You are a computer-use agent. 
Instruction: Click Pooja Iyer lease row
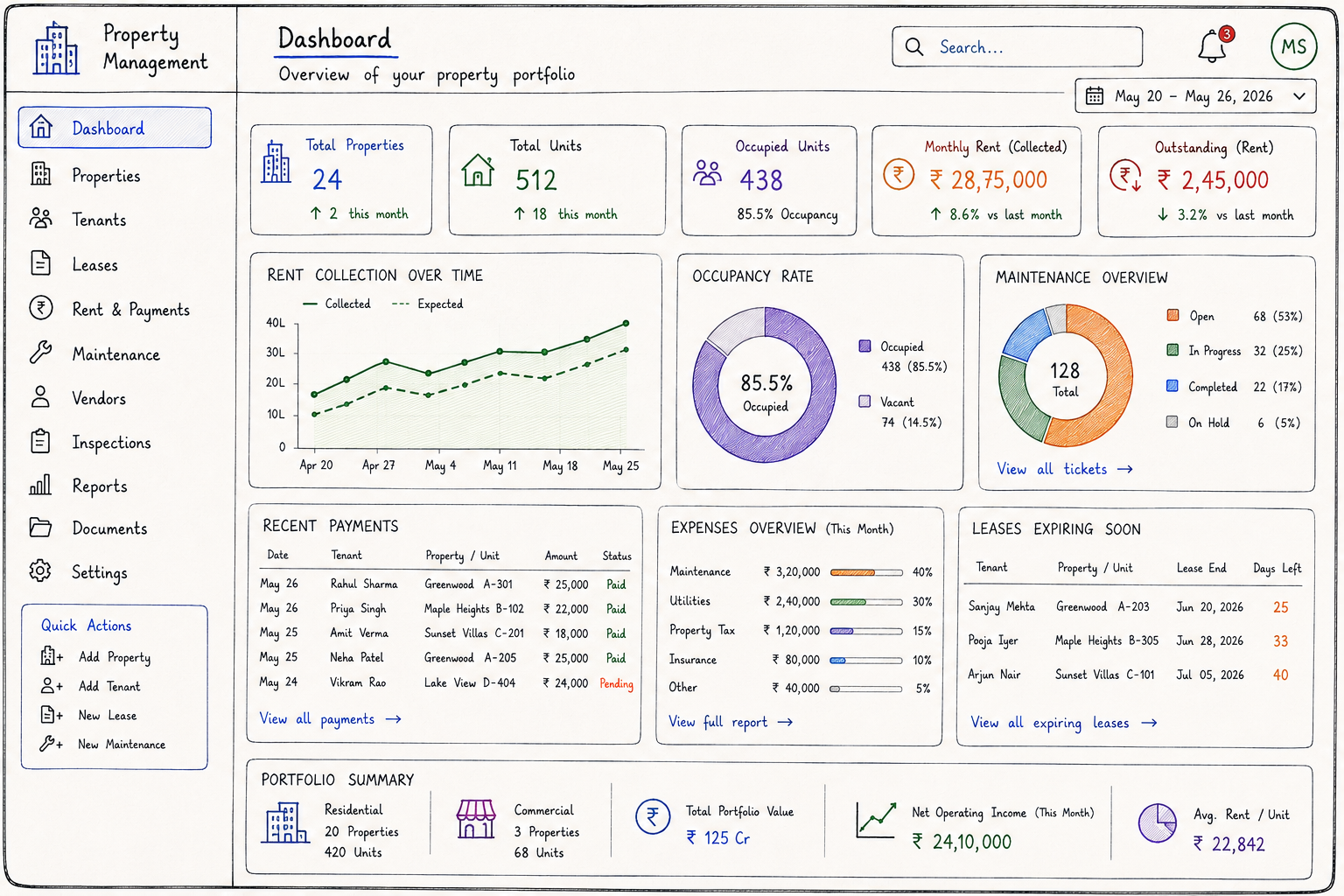pos(1129,640)
